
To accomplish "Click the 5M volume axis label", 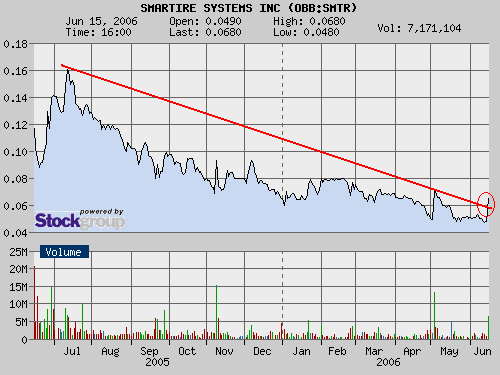I will point(21,322).
